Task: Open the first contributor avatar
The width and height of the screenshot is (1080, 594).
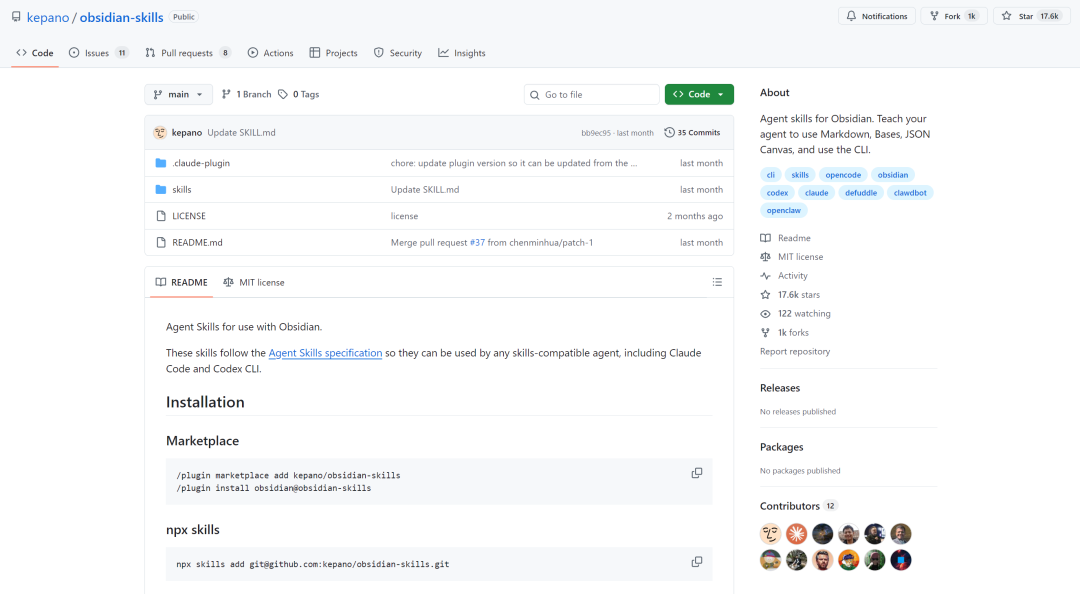Action: coord(770,534)
